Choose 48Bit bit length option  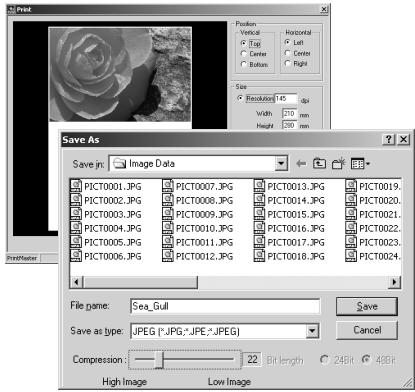click(x=366, y=360)
